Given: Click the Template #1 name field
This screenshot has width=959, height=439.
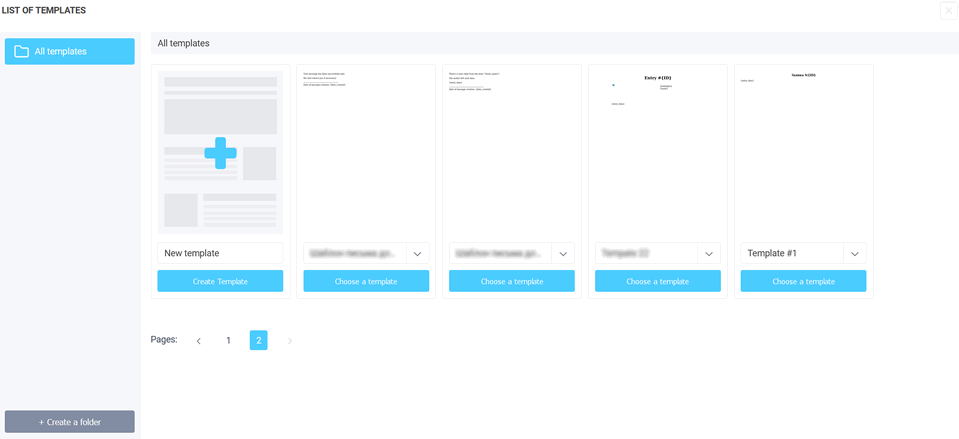Looking at the screenshot, I should coord(791,254).
